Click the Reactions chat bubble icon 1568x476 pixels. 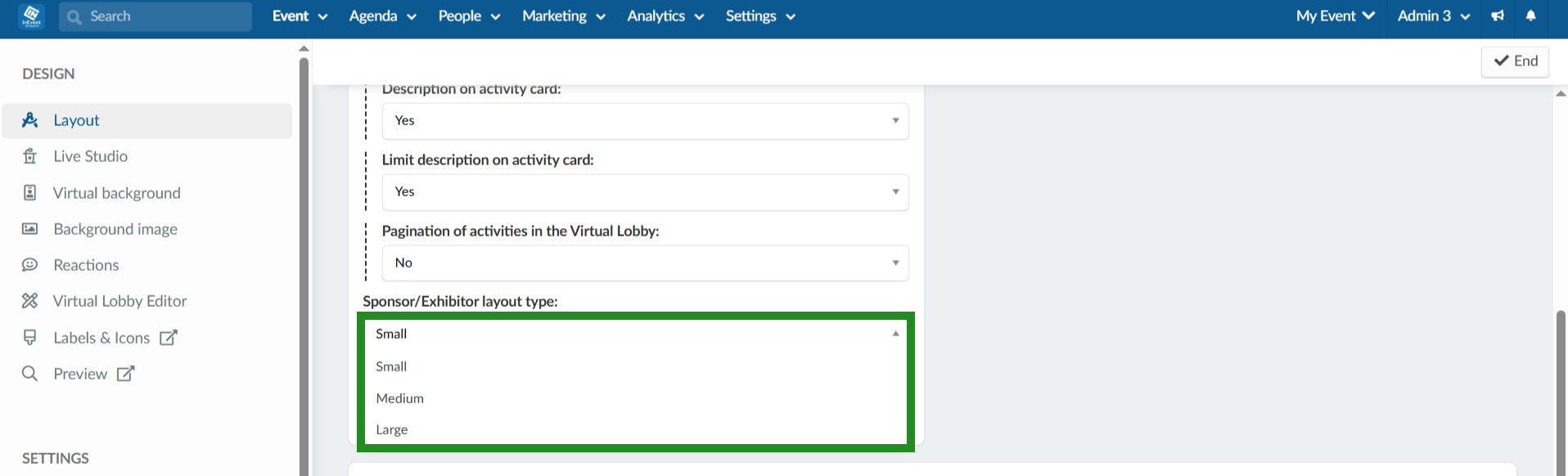30,265
